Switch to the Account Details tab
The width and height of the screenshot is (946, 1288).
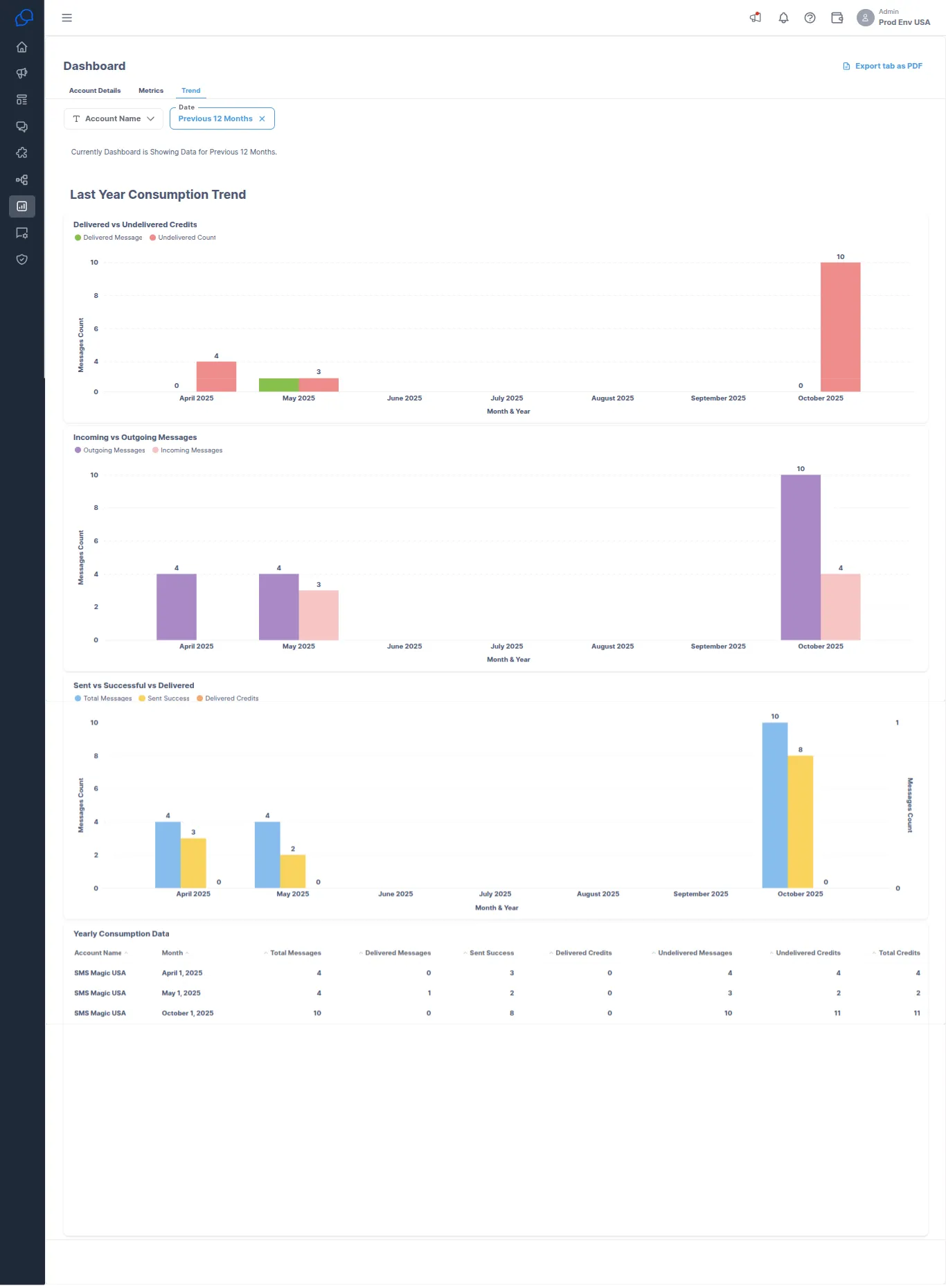[x=95, y=91]
